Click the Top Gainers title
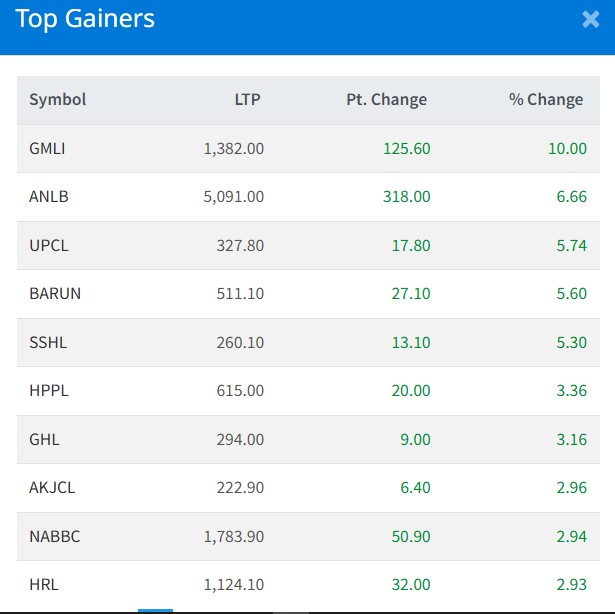Image resolution: width=615 pixels, height=614 pixels. [85, 19]
